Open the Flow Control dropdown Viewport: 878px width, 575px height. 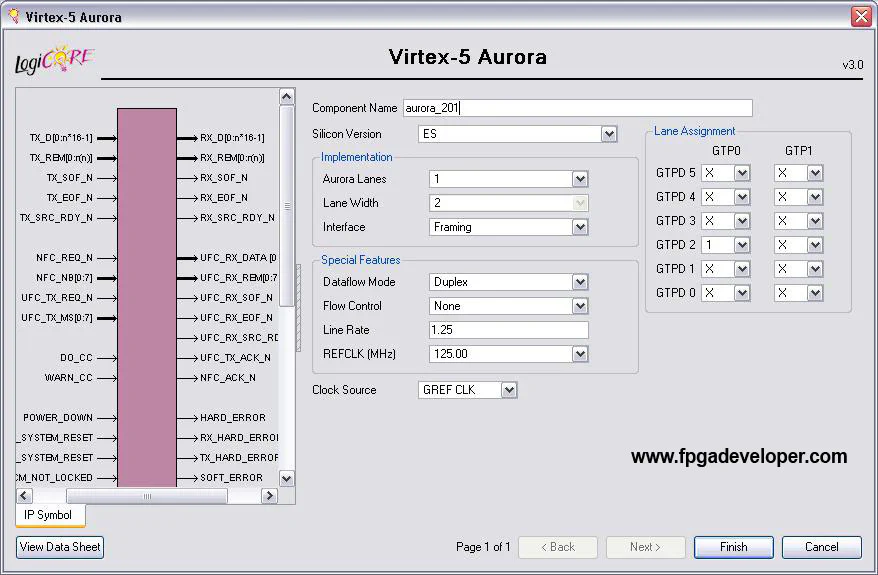580,306
